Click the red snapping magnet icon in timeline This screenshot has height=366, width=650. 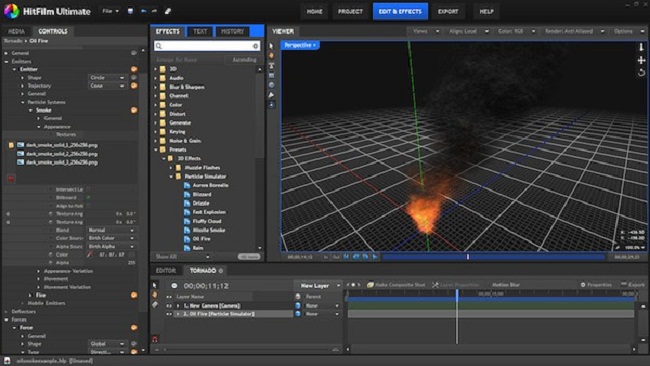pos(155,339)
